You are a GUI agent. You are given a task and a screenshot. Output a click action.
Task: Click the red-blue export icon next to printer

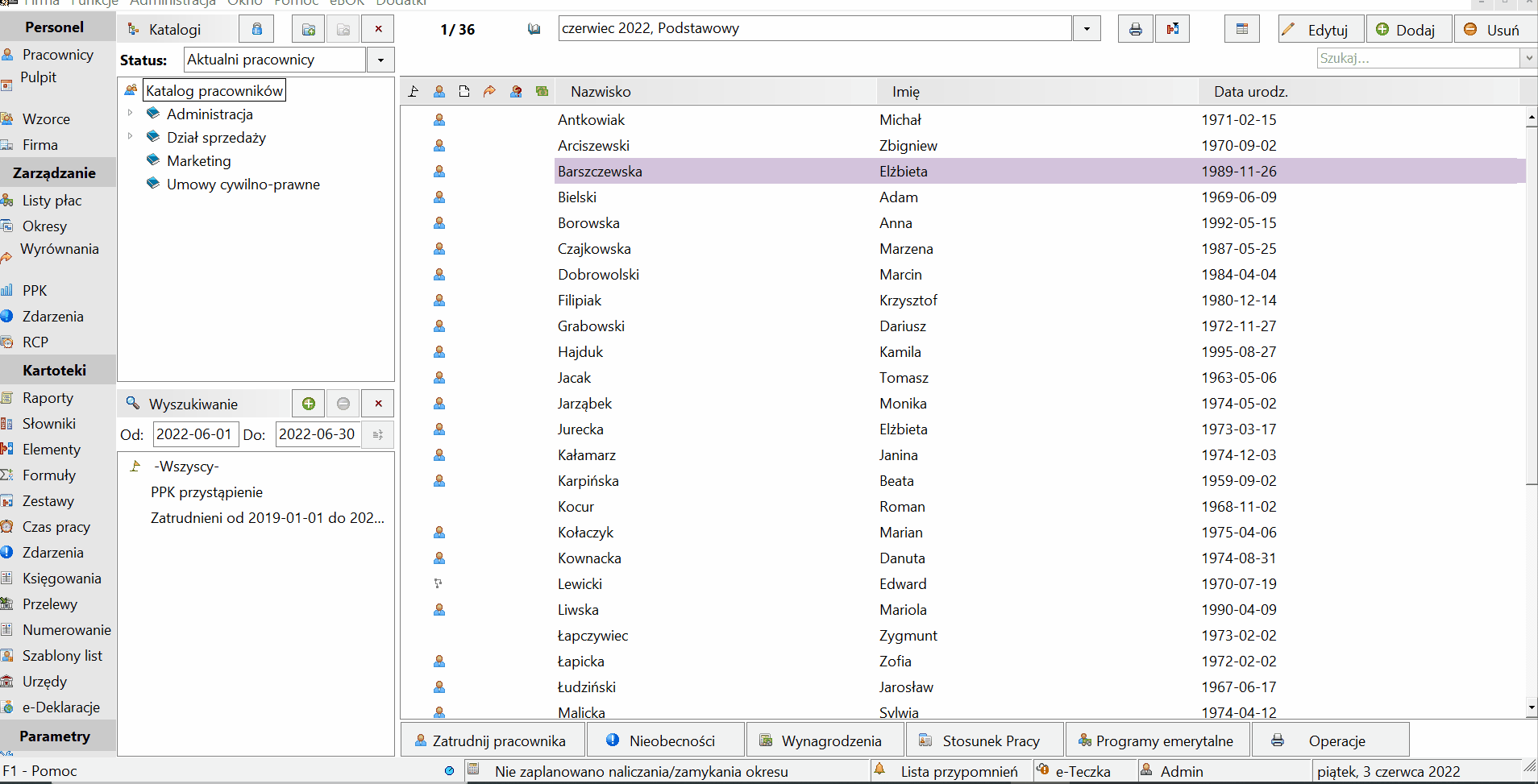[1172, 30]
